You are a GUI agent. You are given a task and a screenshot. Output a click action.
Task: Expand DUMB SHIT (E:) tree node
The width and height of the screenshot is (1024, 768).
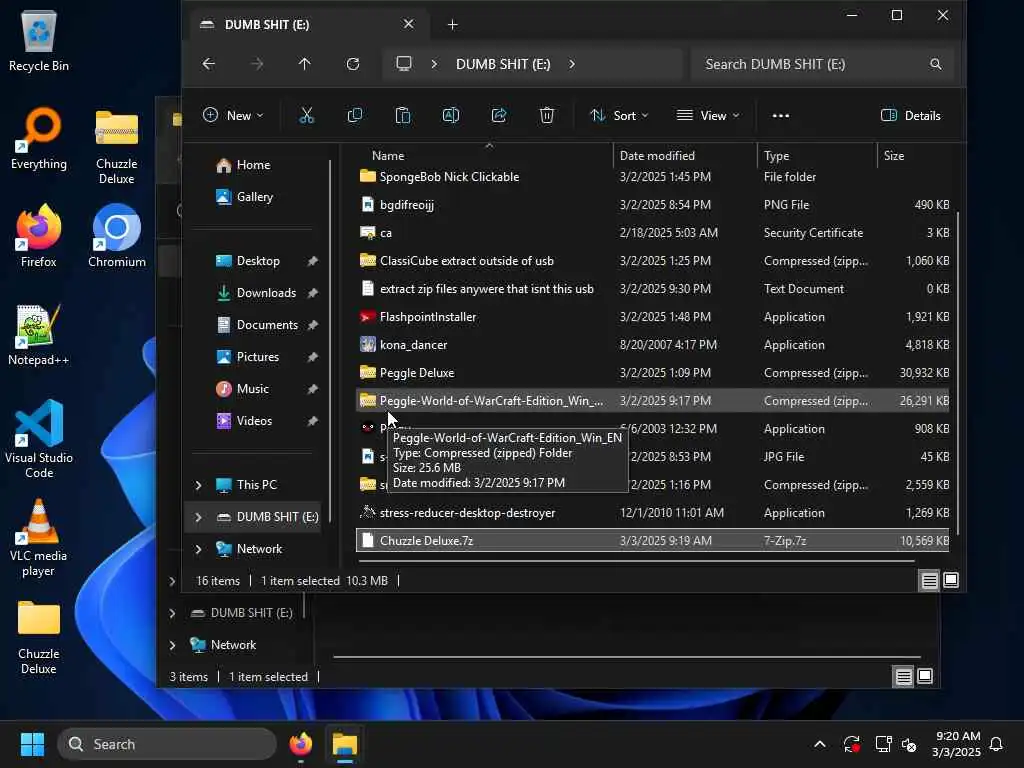[199, 517]
